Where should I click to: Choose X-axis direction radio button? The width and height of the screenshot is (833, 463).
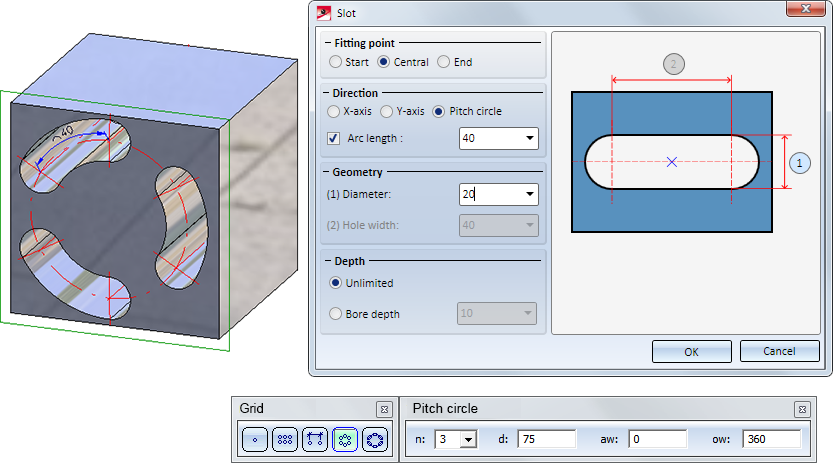point(333,112)
